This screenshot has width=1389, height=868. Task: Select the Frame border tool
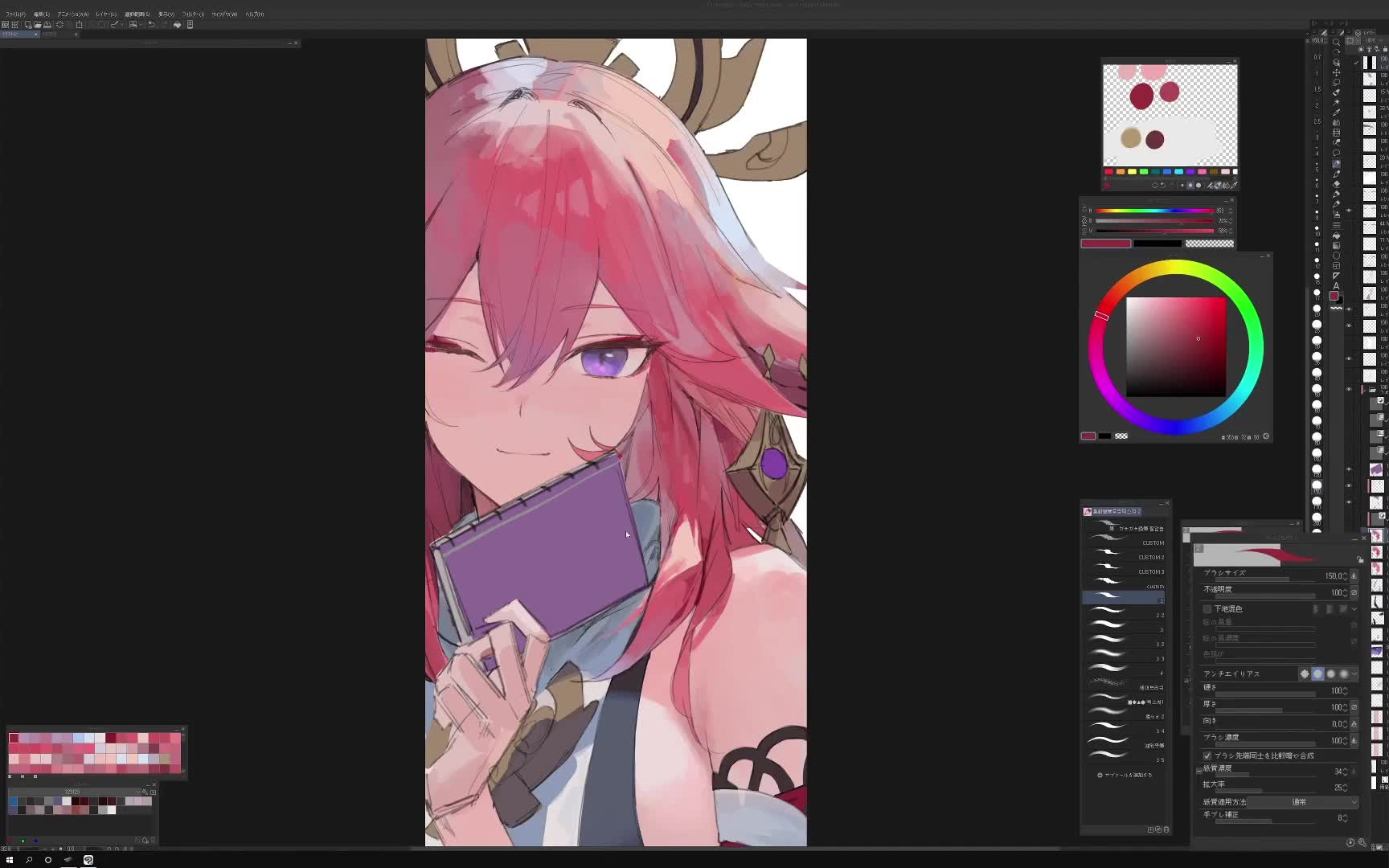click(x=1336, y=265)
